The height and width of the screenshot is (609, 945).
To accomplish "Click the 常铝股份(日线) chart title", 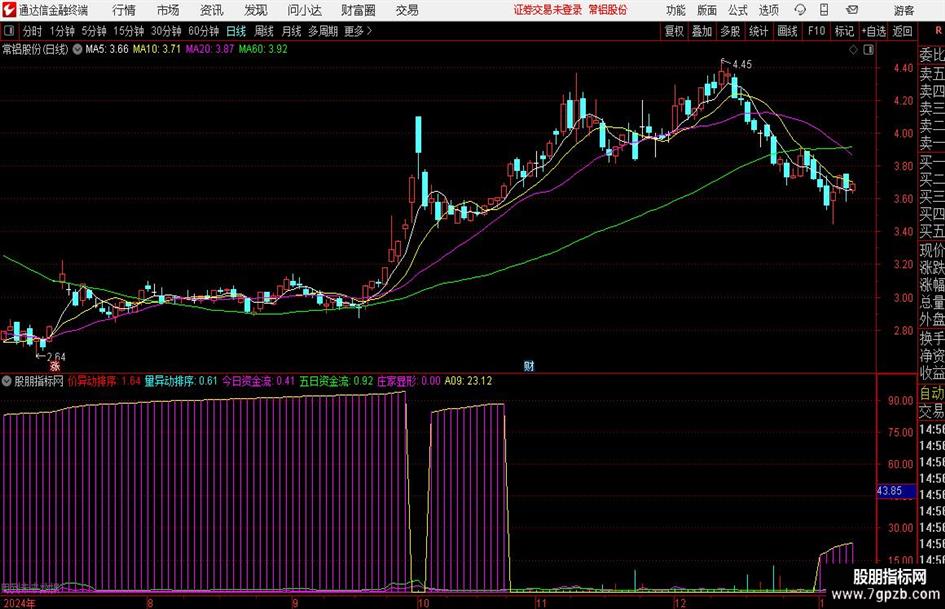I will [35, 49].
